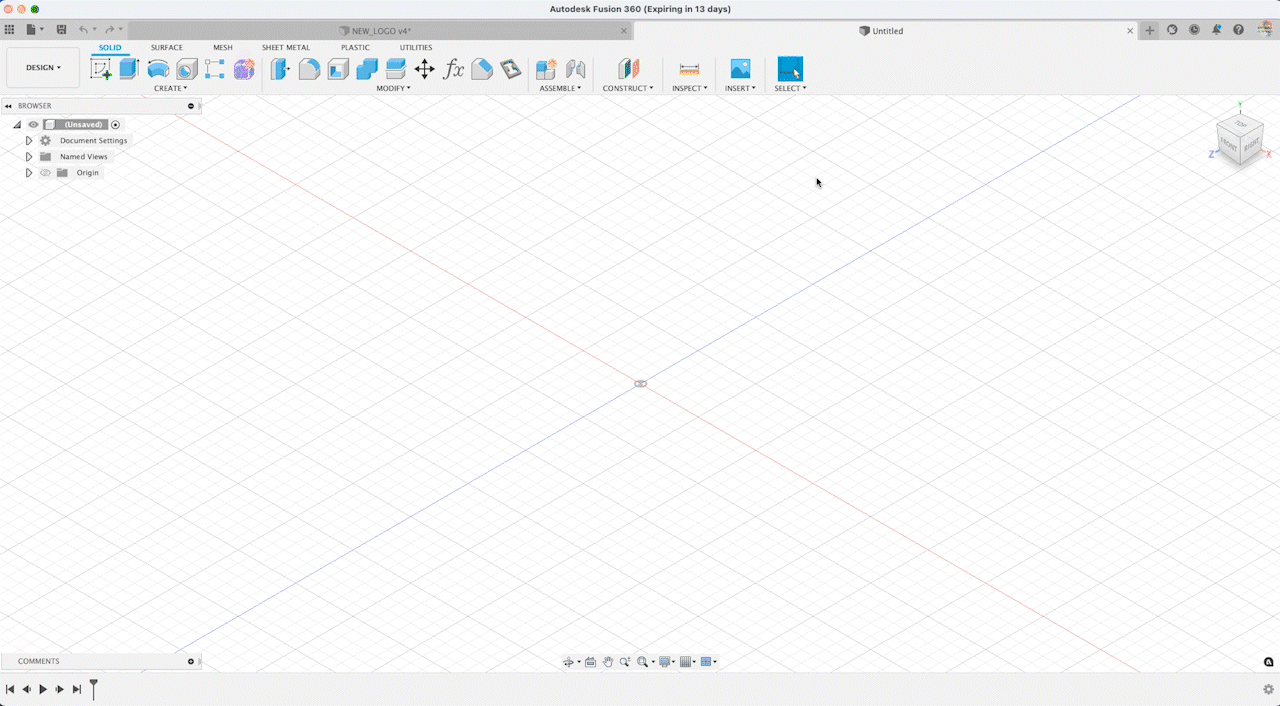Screen dimensions: 1280x706
Task: Click the Save icon
Action: point(61,30)
